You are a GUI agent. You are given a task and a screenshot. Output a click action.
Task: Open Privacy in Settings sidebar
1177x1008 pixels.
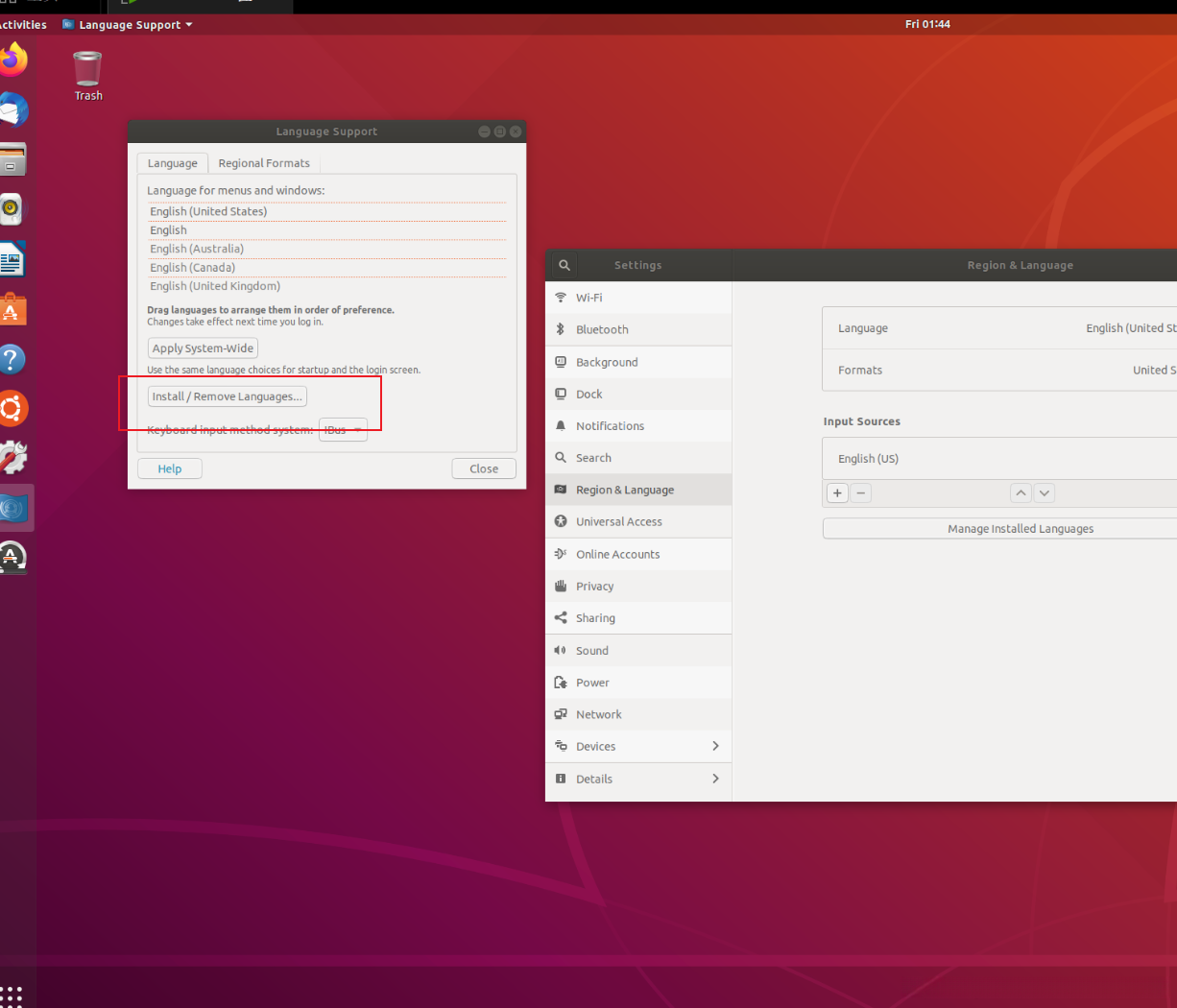(638, 586)
